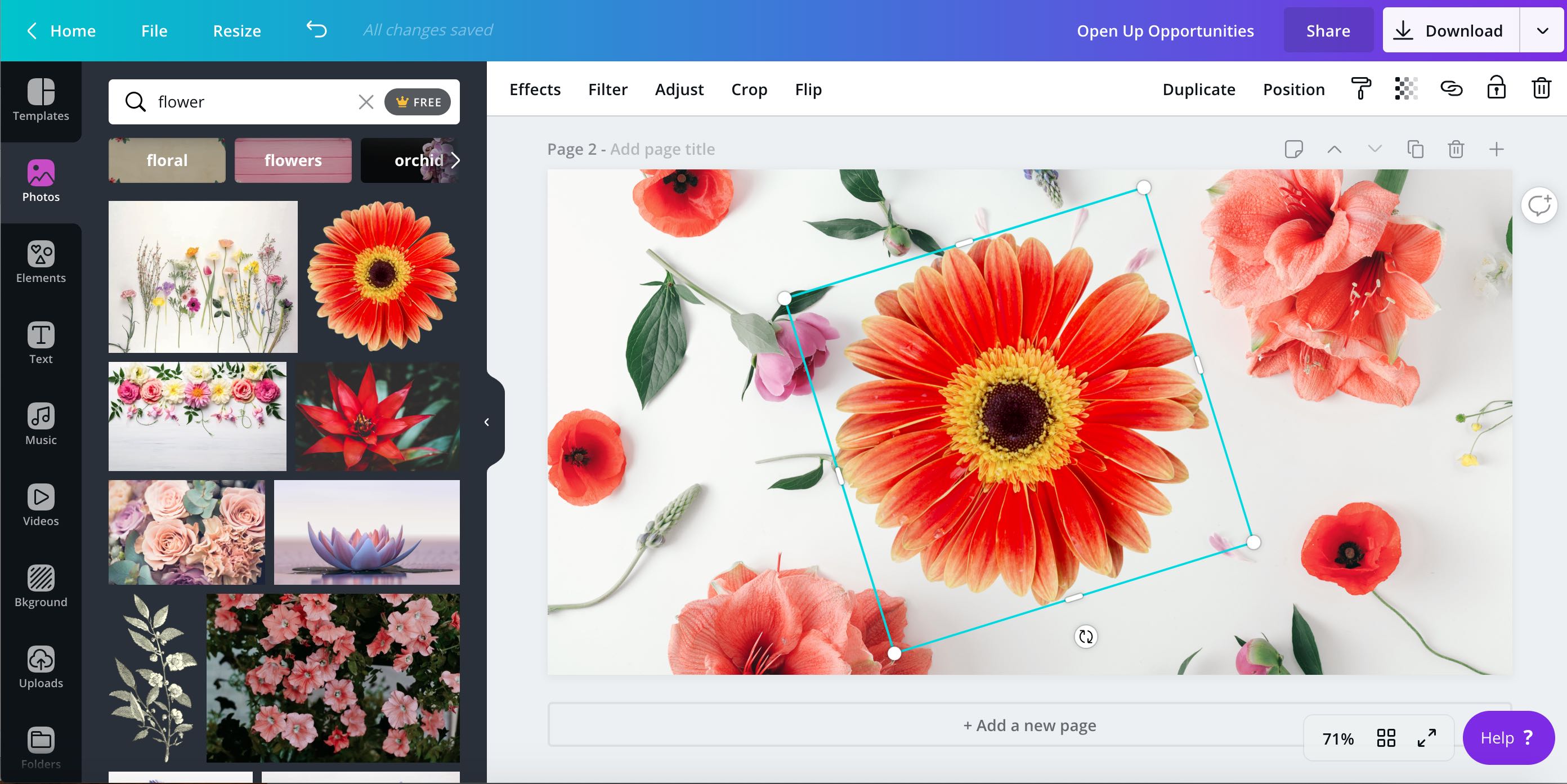This screenshot has width=1567, height=784.
Task: Click the Adjust tool in toolbar
Action: coord(679,89)
